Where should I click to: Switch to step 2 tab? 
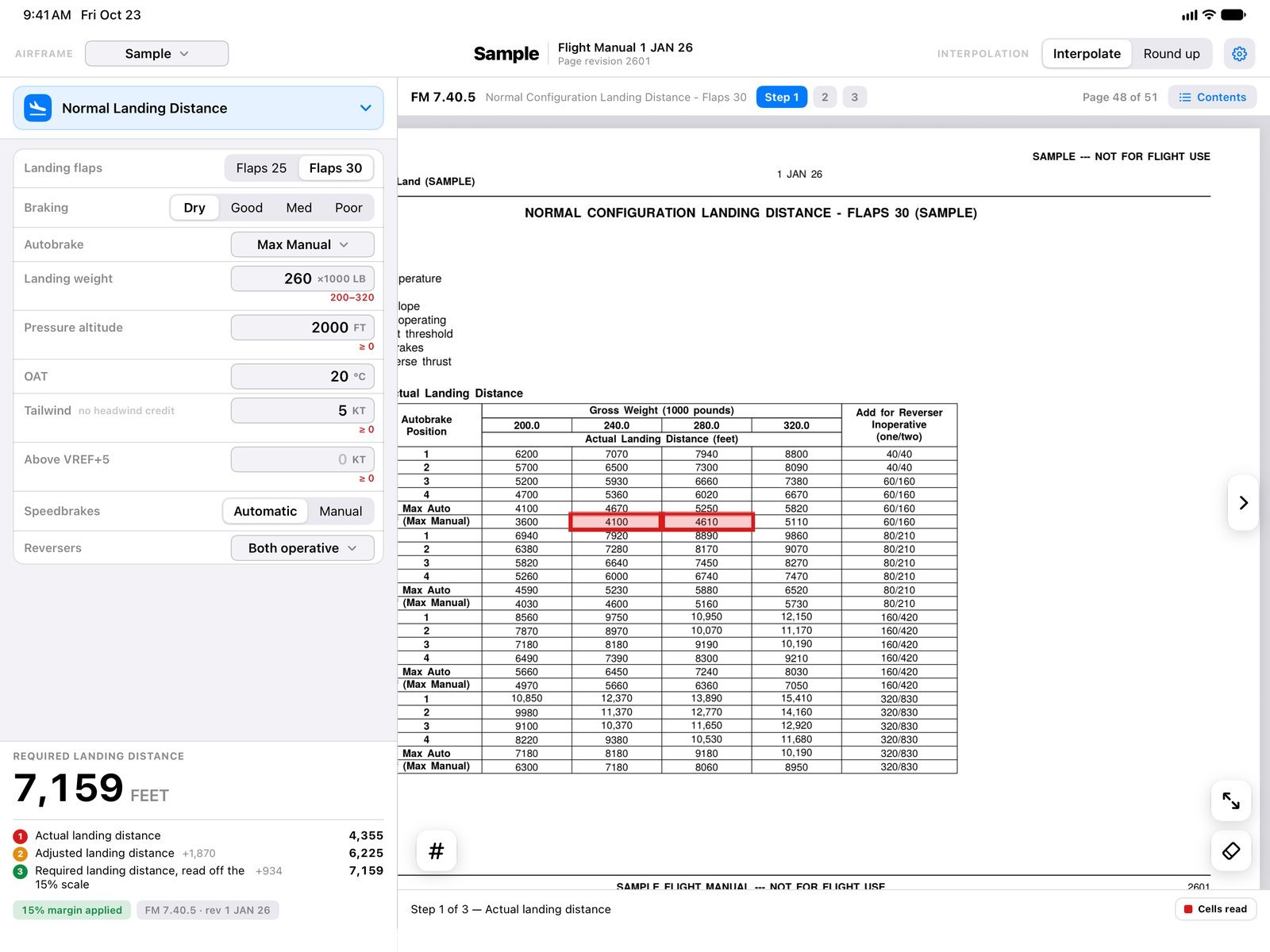tap(825, 97)
